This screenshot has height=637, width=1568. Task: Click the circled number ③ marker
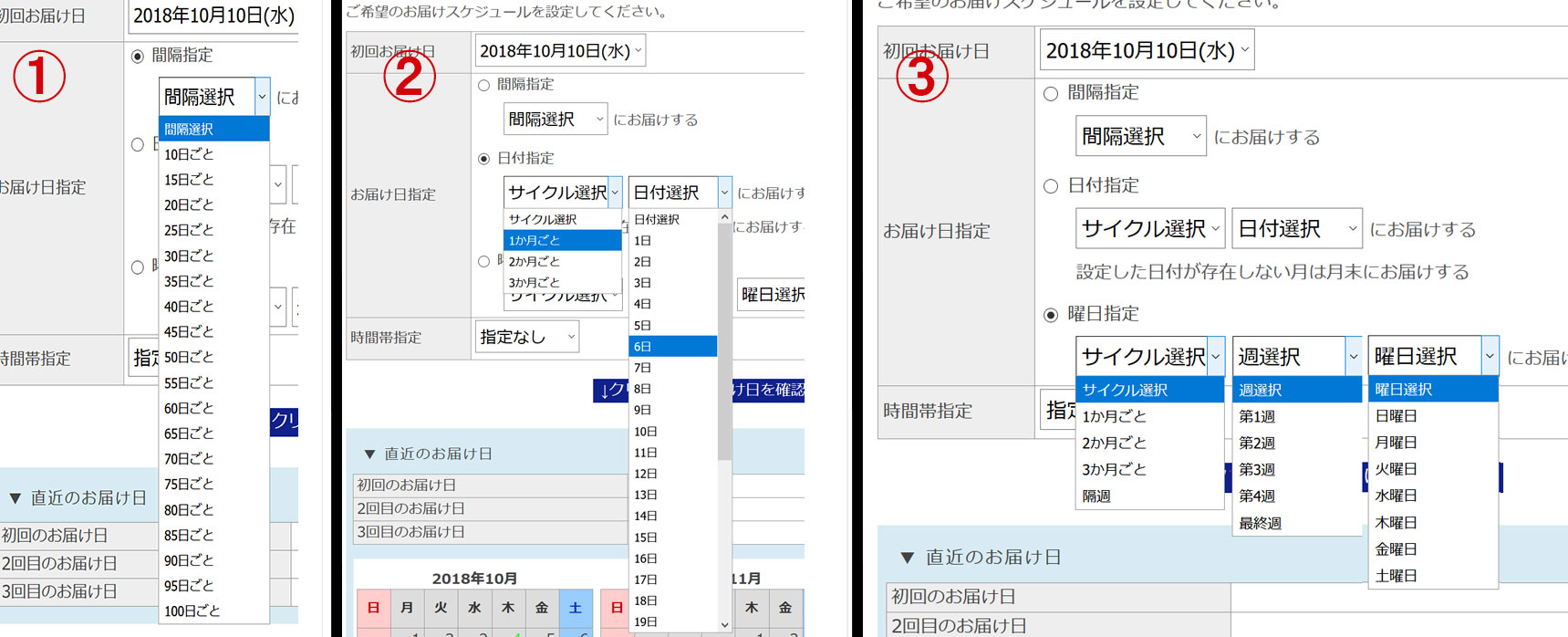[x=921, y=77]
